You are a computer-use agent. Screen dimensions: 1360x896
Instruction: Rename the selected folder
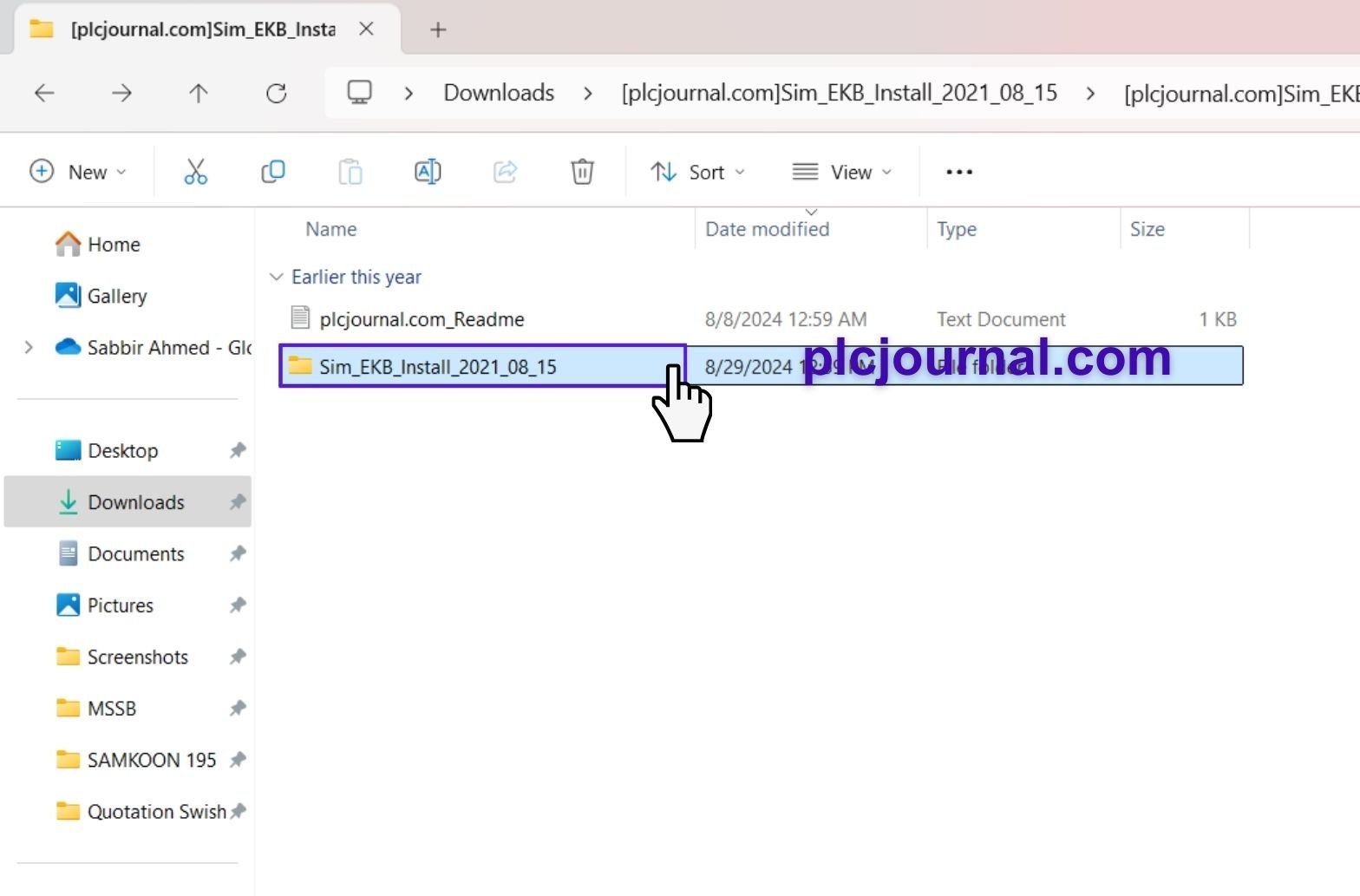pos(428,172)
